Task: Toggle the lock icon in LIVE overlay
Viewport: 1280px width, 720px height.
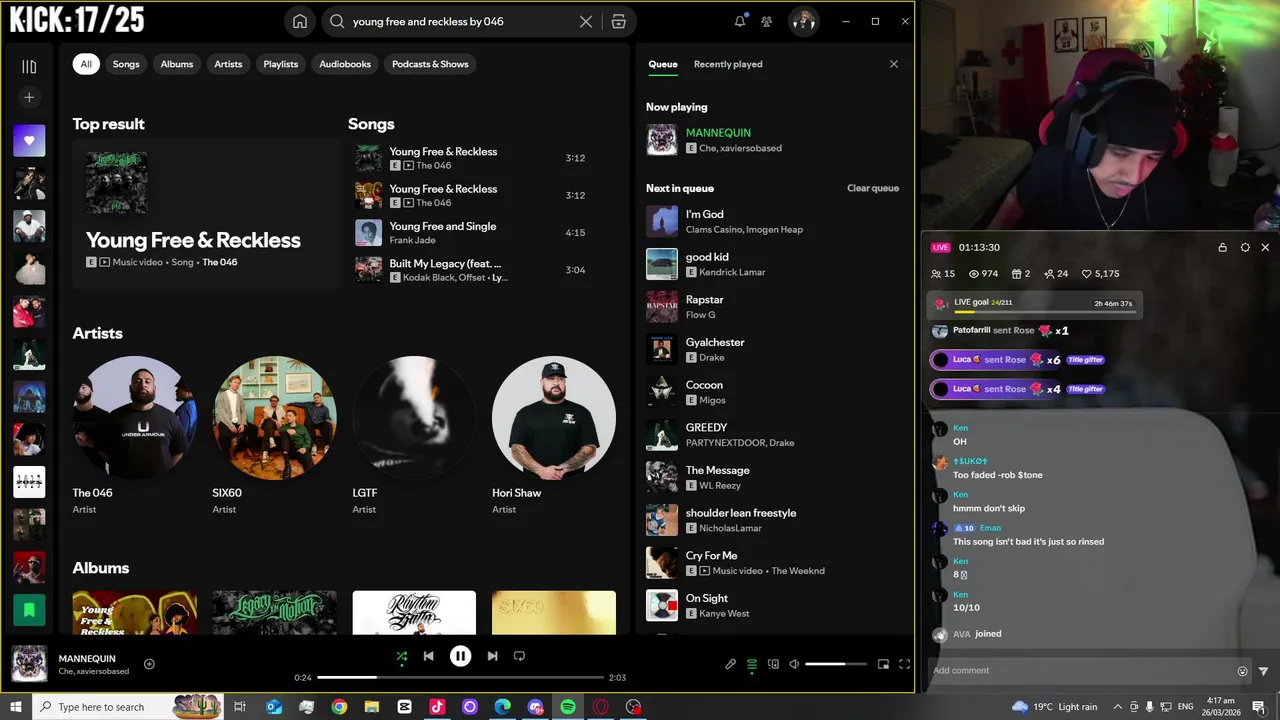Action: [1222, 247]
